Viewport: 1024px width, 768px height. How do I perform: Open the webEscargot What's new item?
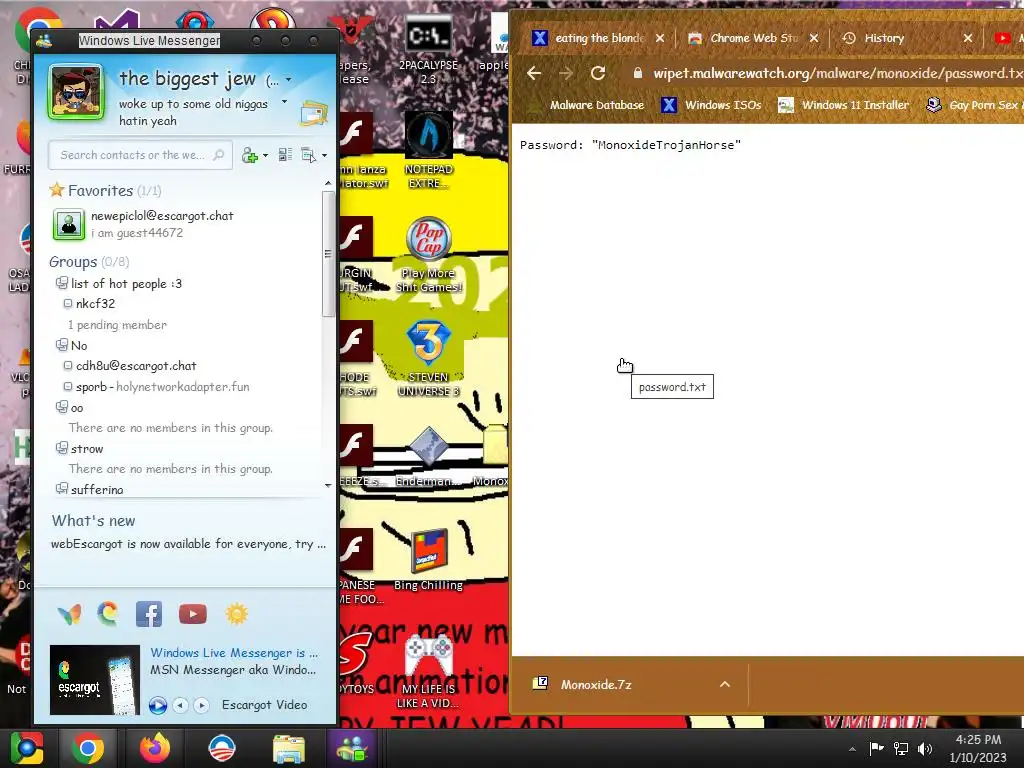(188, 544)
